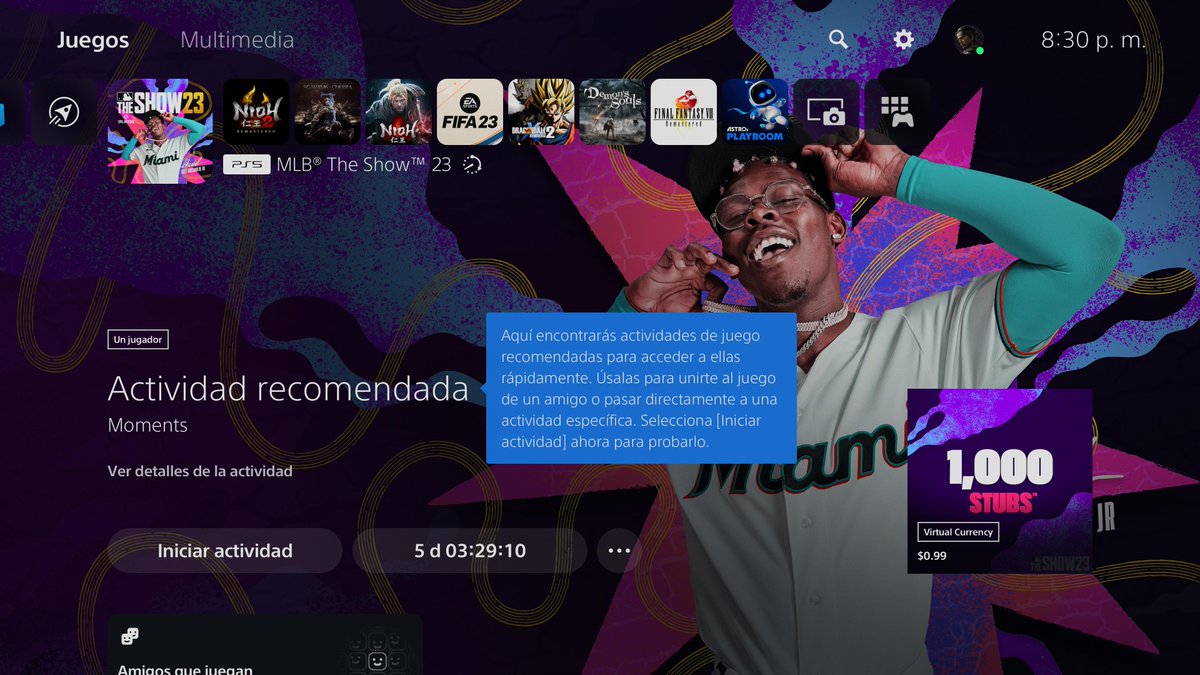Screen dimensions: 1200x675
Task: Open the three-dot more options button
Action: tap(619, 551)
